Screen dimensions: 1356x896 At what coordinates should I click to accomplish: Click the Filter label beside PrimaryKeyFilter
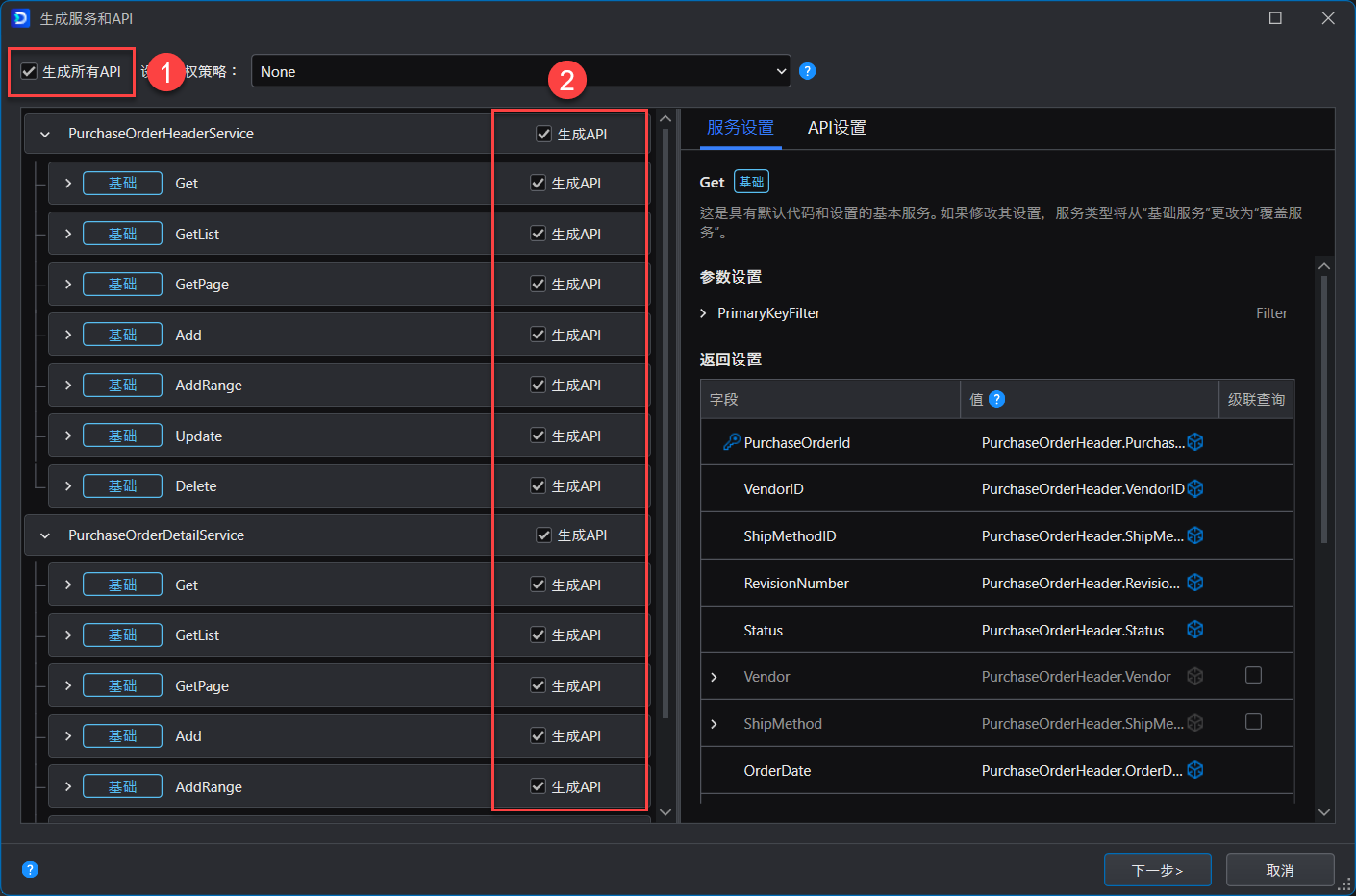[x=1271, y=313]
